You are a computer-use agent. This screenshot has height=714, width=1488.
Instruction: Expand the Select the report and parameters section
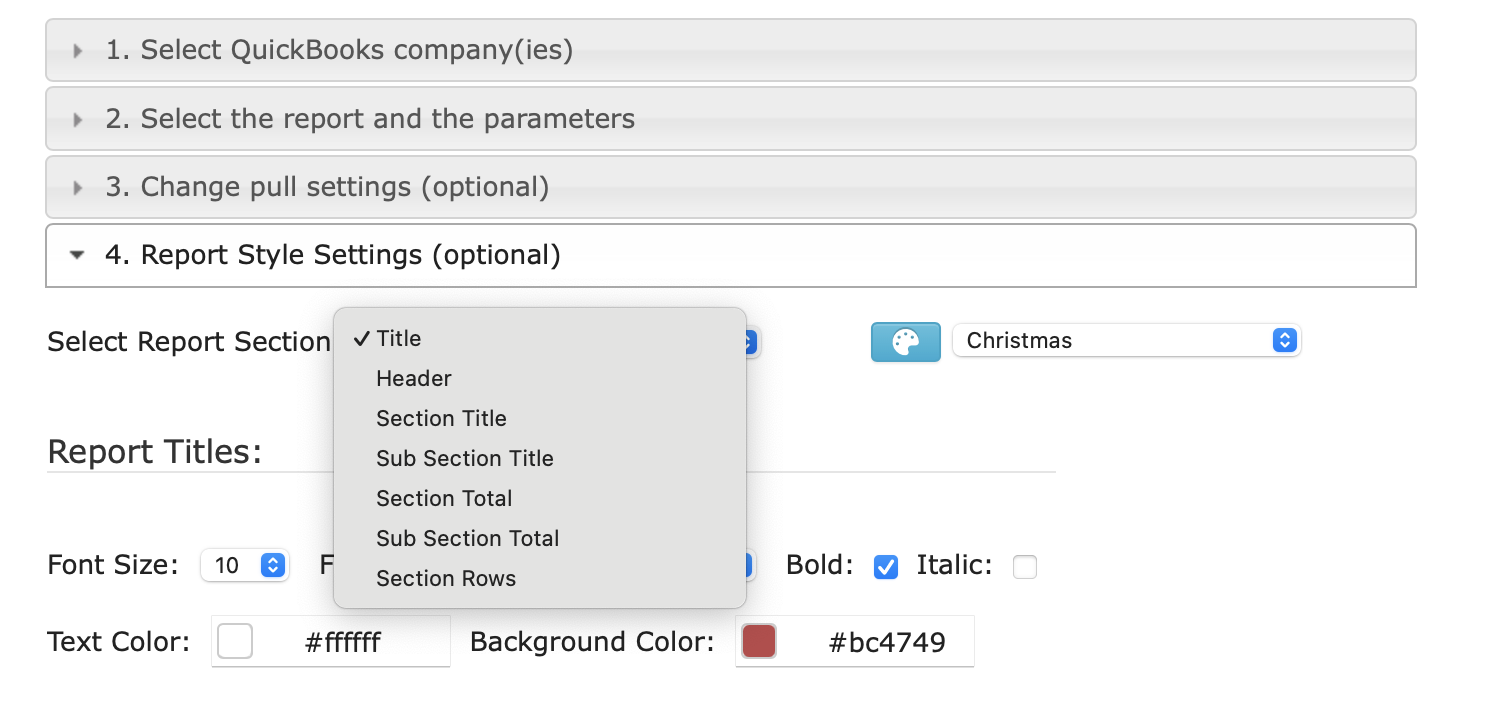730,119
